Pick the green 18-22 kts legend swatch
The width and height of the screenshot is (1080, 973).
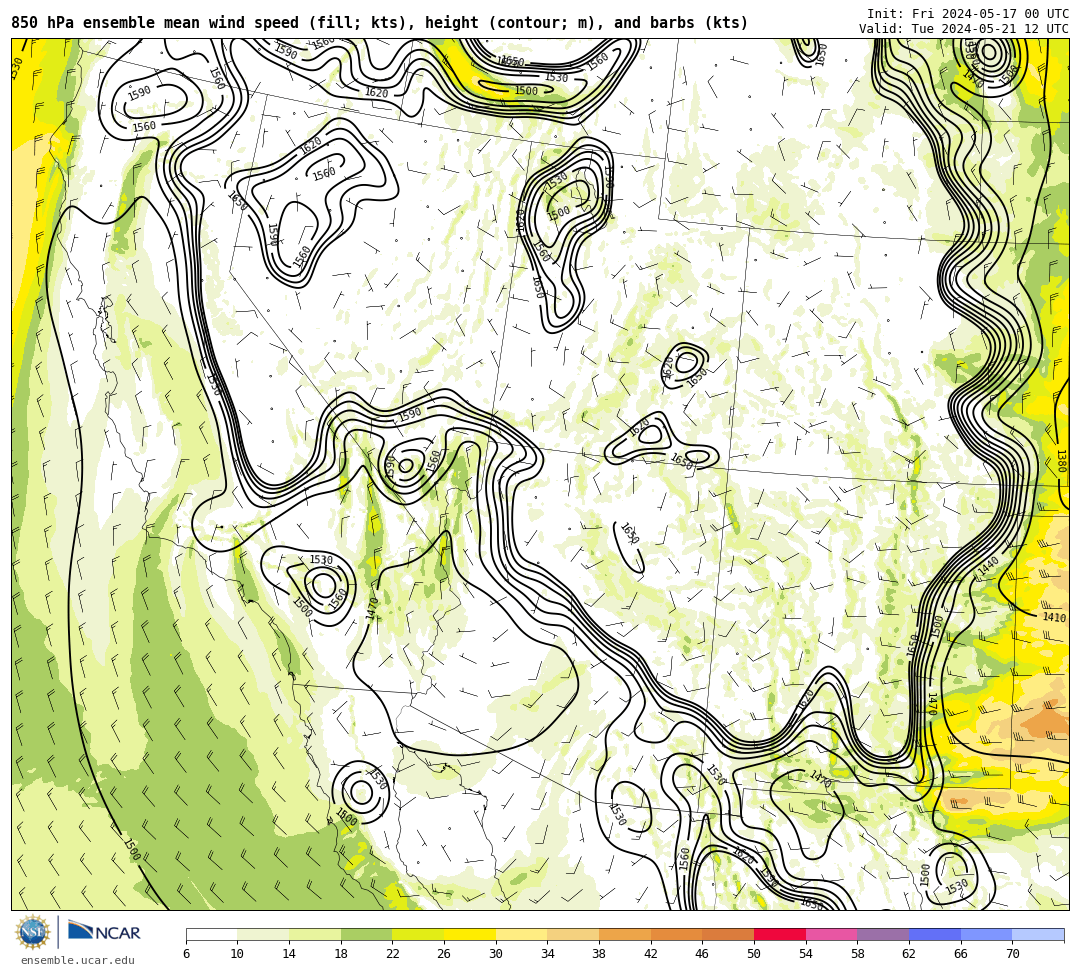(x=366, y=934)
